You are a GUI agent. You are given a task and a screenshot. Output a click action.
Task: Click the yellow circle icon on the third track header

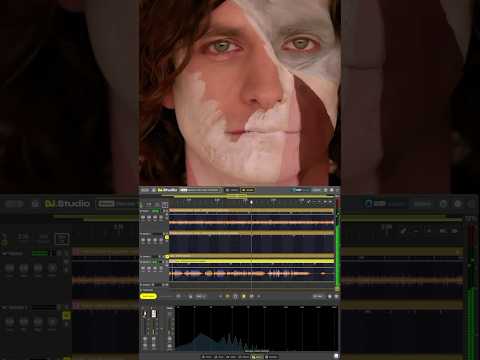tap(167, 257)
